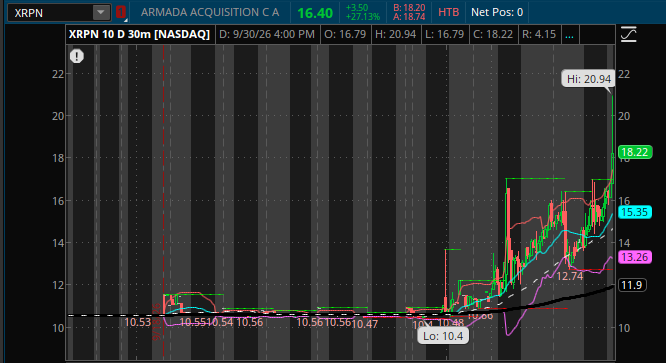Click the L: 16.79 low value
666x363 pixels.
444,34
